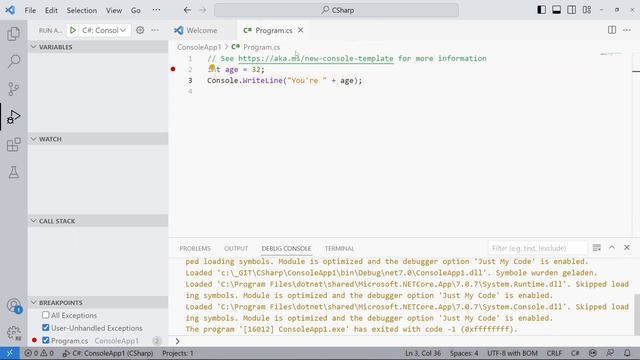This screenshot has width=640, height=360.
Task: Close the Program.cs tab
Action: [300, 30]
